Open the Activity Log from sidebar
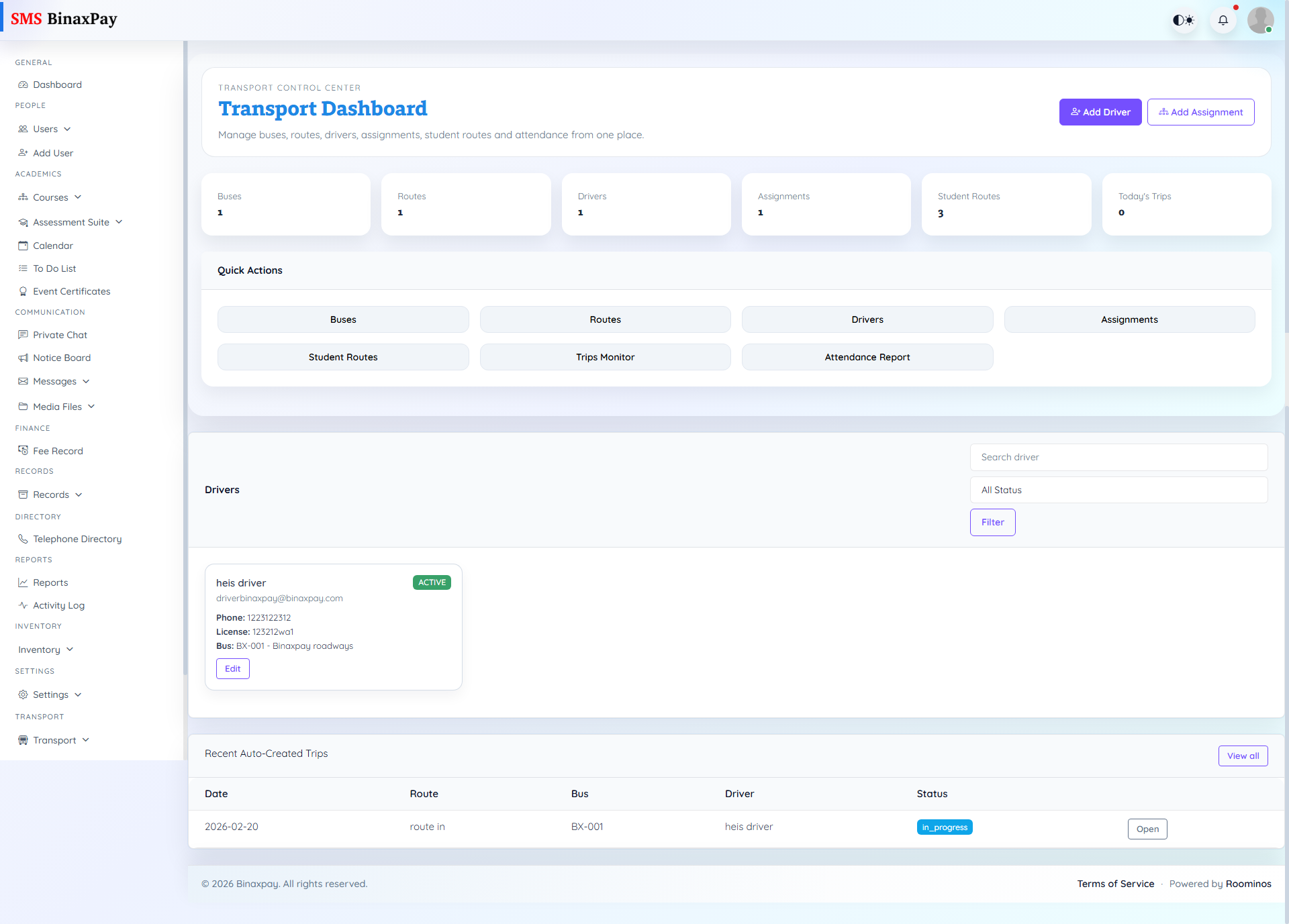 coord(58,605)
